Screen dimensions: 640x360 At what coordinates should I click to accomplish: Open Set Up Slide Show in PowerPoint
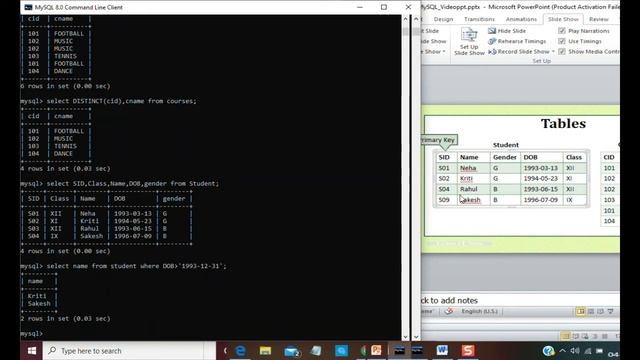coord(469,41)
